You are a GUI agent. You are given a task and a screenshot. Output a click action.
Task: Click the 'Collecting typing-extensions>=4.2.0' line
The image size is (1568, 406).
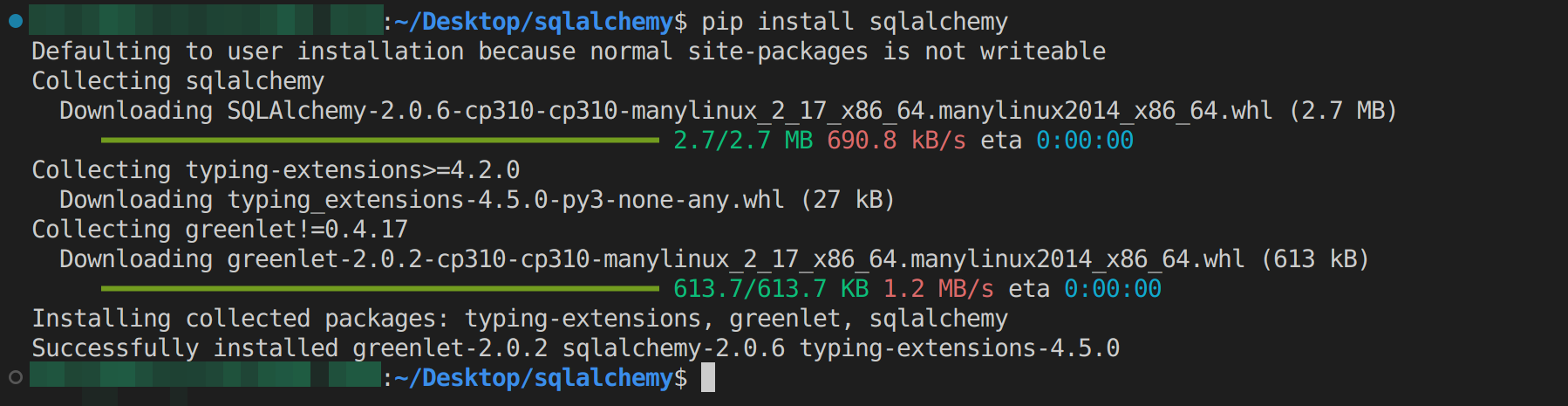276,169
